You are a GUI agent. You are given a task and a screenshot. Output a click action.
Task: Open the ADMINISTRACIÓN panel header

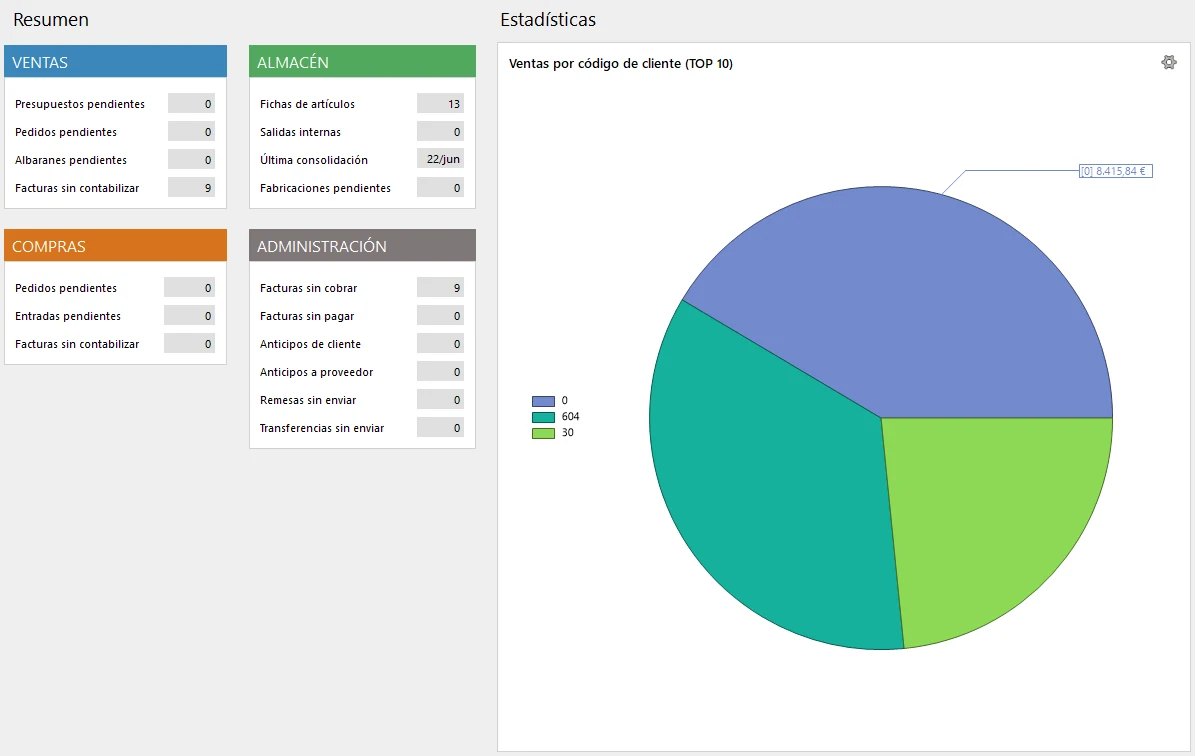click(362, 245)
